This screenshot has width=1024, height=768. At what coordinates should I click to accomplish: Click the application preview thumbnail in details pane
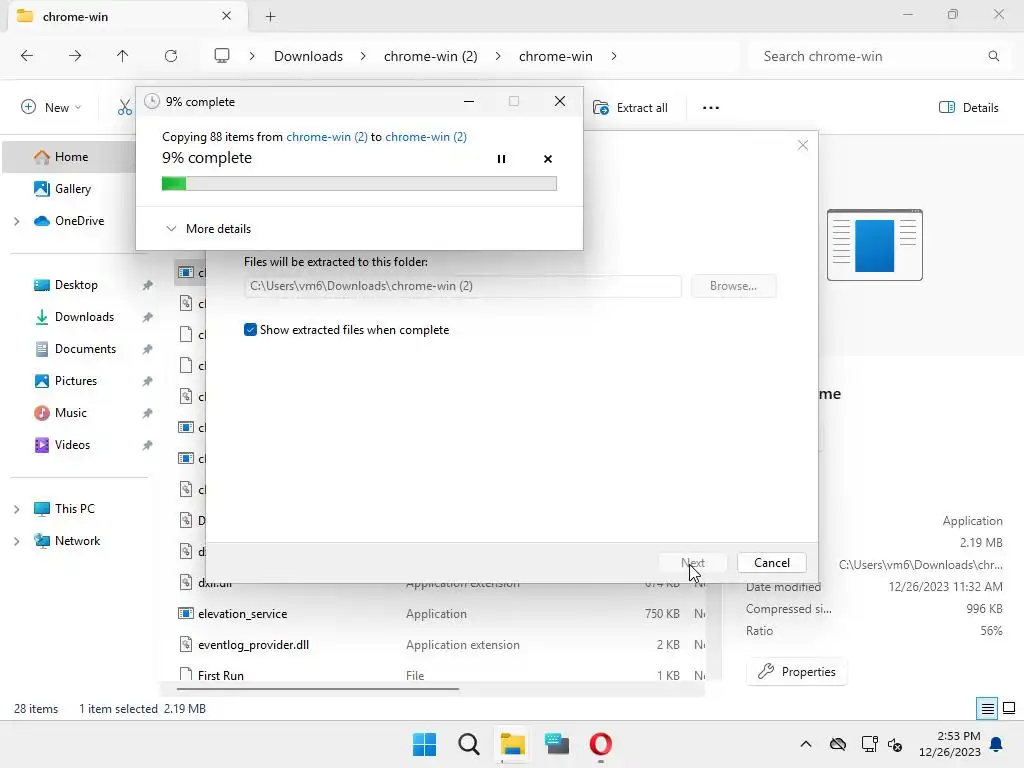coord(874,245)
